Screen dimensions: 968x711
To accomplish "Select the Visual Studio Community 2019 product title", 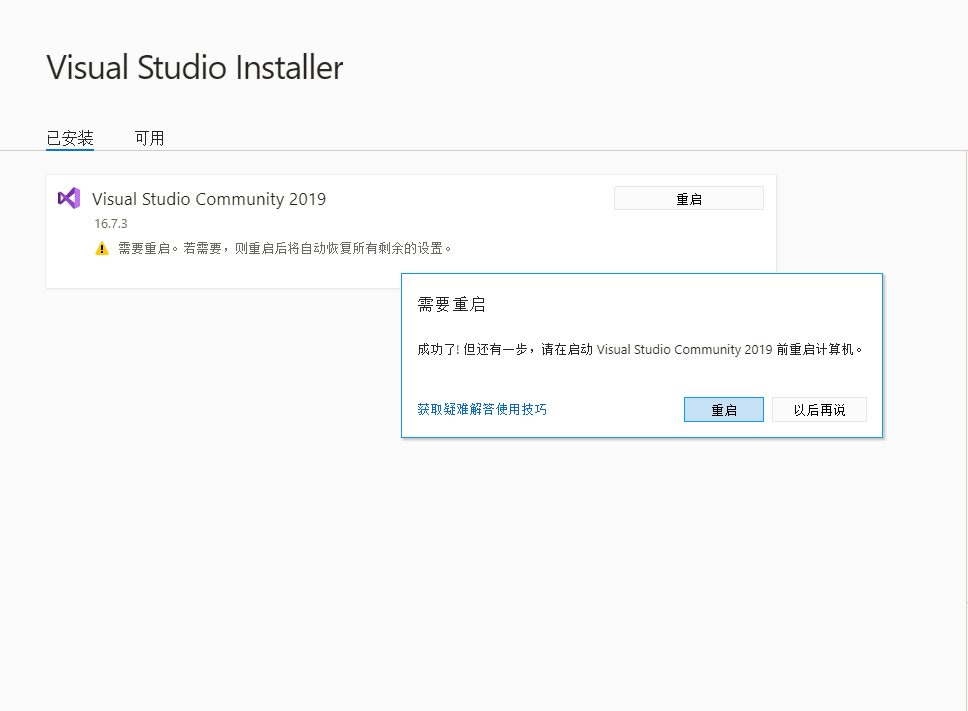I will tap(209, 199).
